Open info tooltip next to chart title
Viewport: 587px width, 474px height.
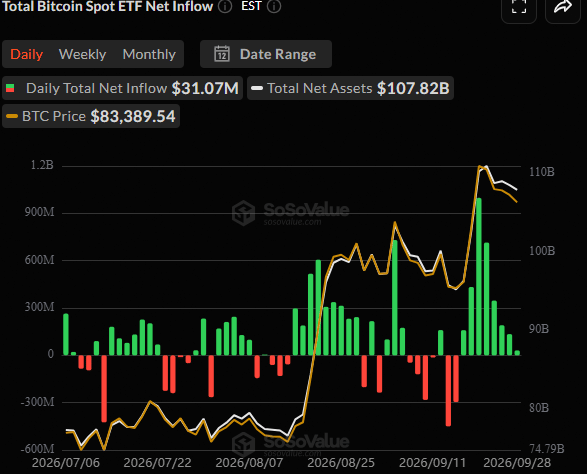coord(225,6)
